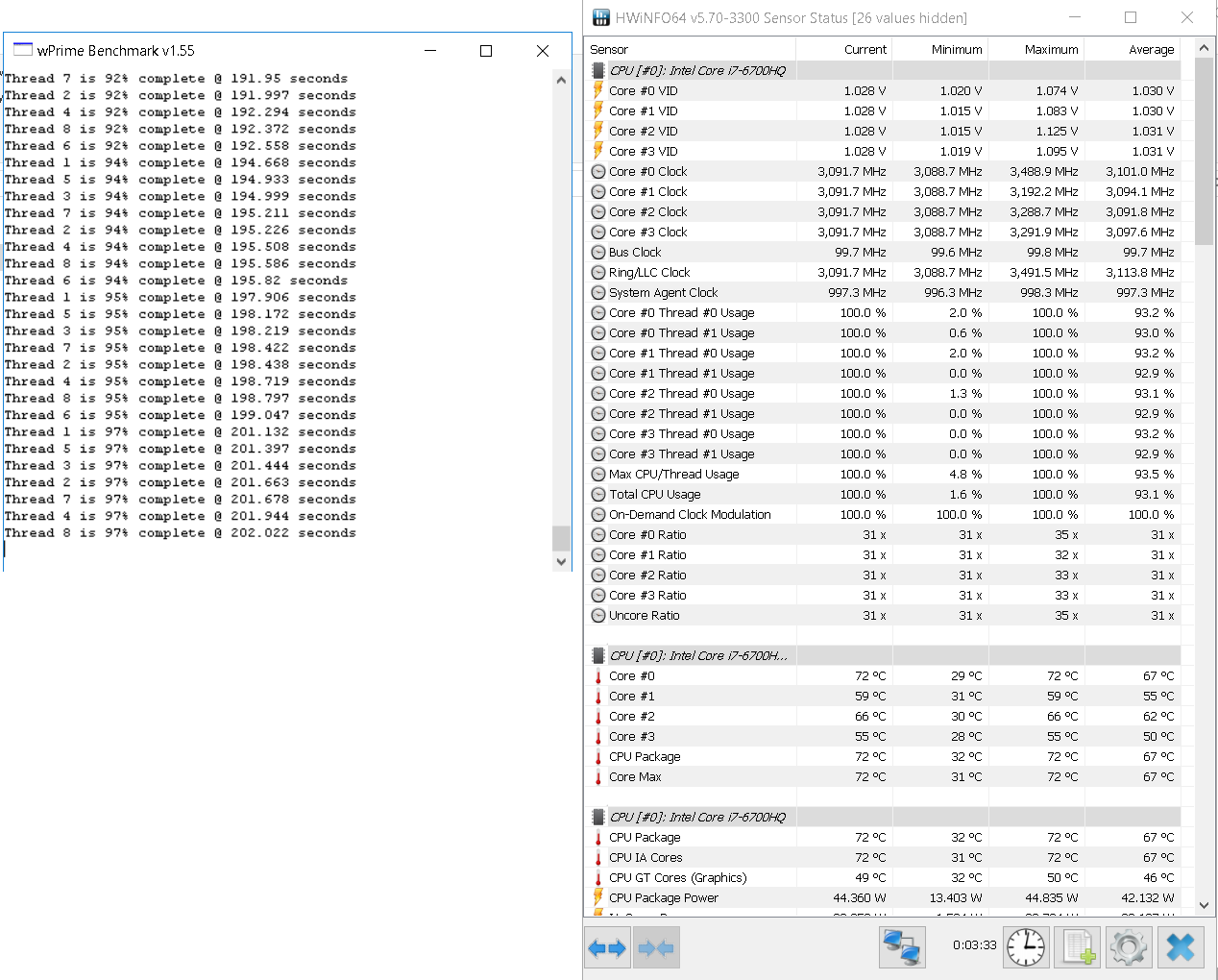Select the truncated 'Intel Core i7-6700H...' section header
Viewport: 1218px width, 980px height.
tap(883, 655)
